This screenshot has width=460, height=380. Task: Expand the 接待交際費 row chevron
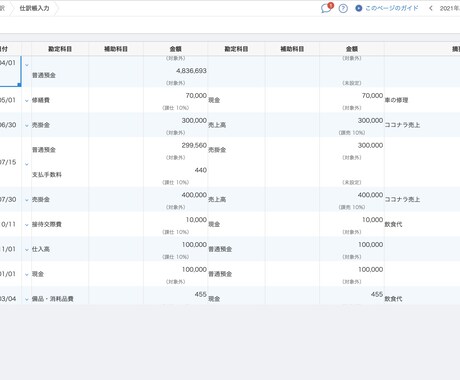(27, 225)
